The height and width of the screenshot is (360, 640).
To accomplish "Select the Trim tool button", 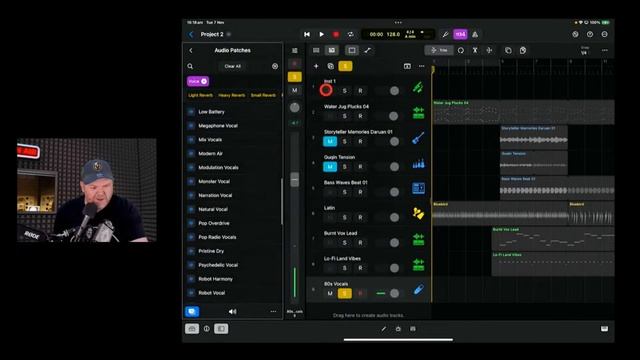I will coord(439,50).
